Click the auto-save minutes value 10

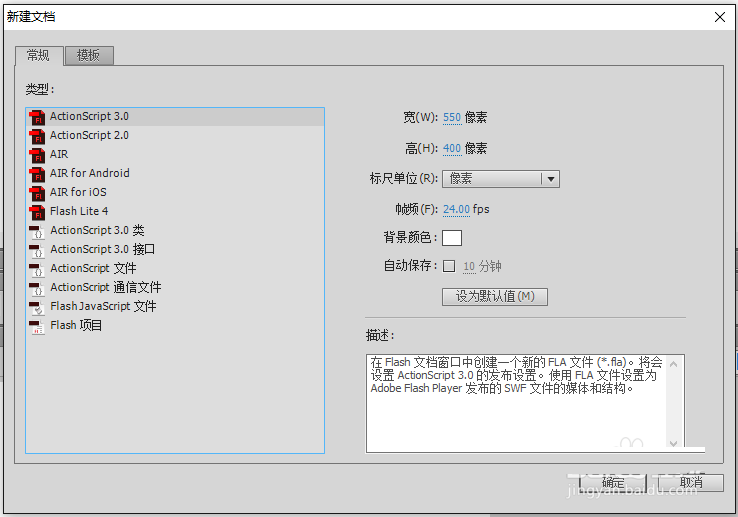[469, 267]
